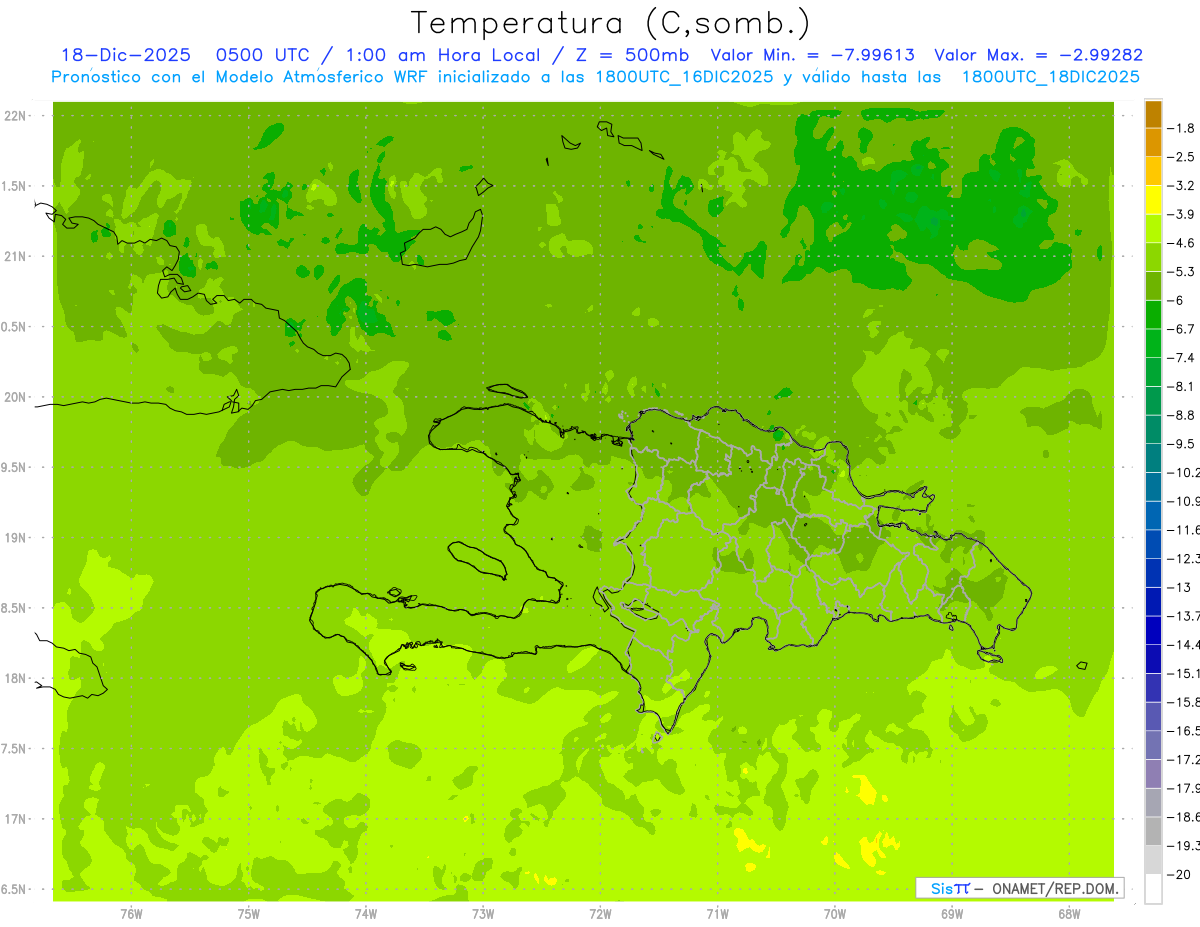The width and height of the screenshot is (1200, 927).
Task: Click the "-9.5" colorbar value
Action: 1181,443
